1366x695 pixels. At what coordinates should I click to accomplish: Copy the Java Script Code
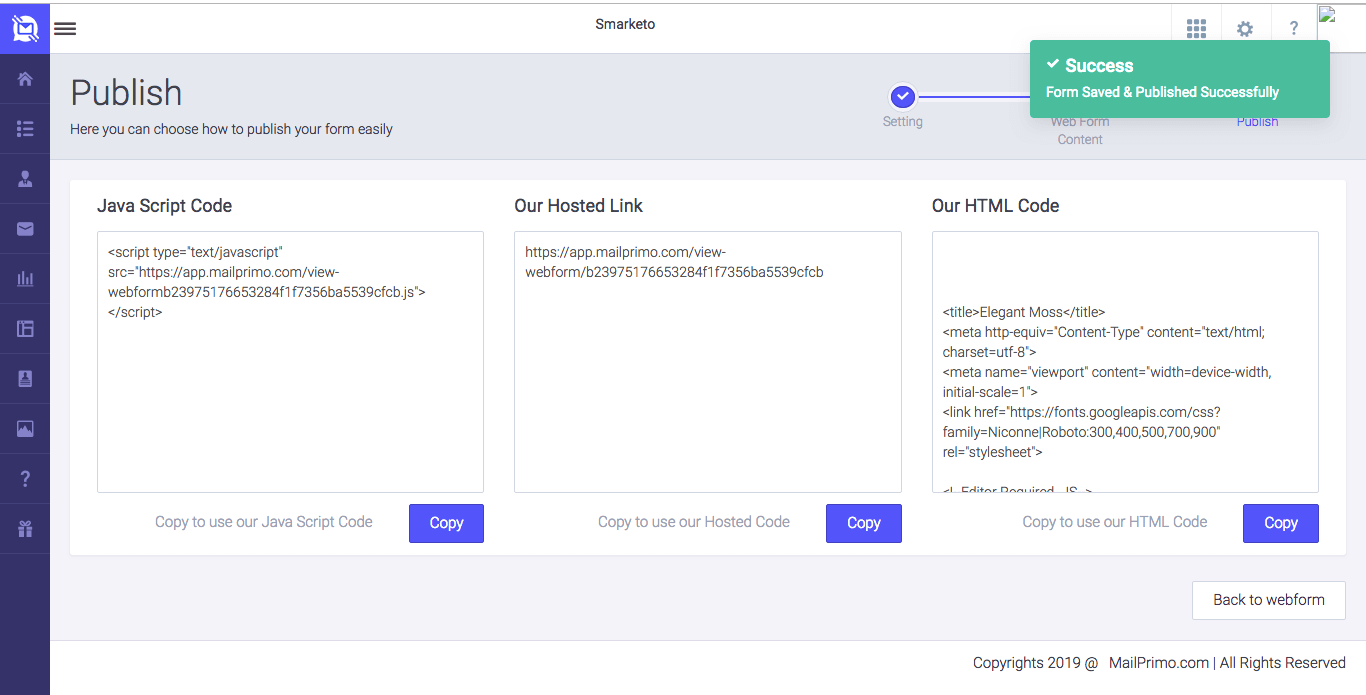coord(446,523)
